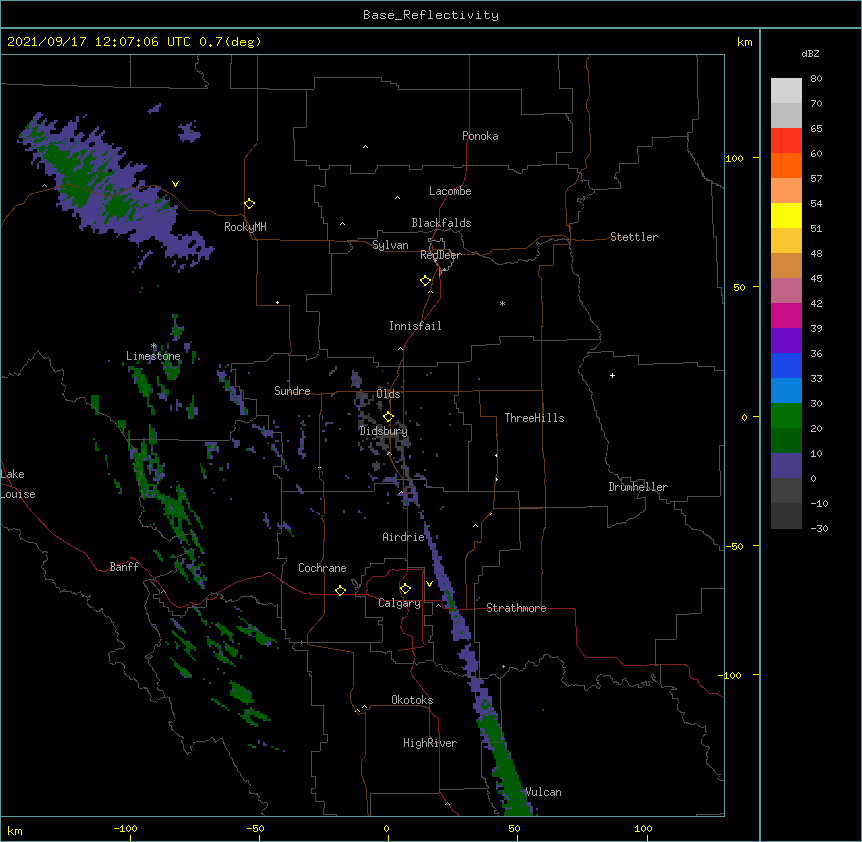Click the yellow diamond marker south of RedDeer

coord(425,280)
